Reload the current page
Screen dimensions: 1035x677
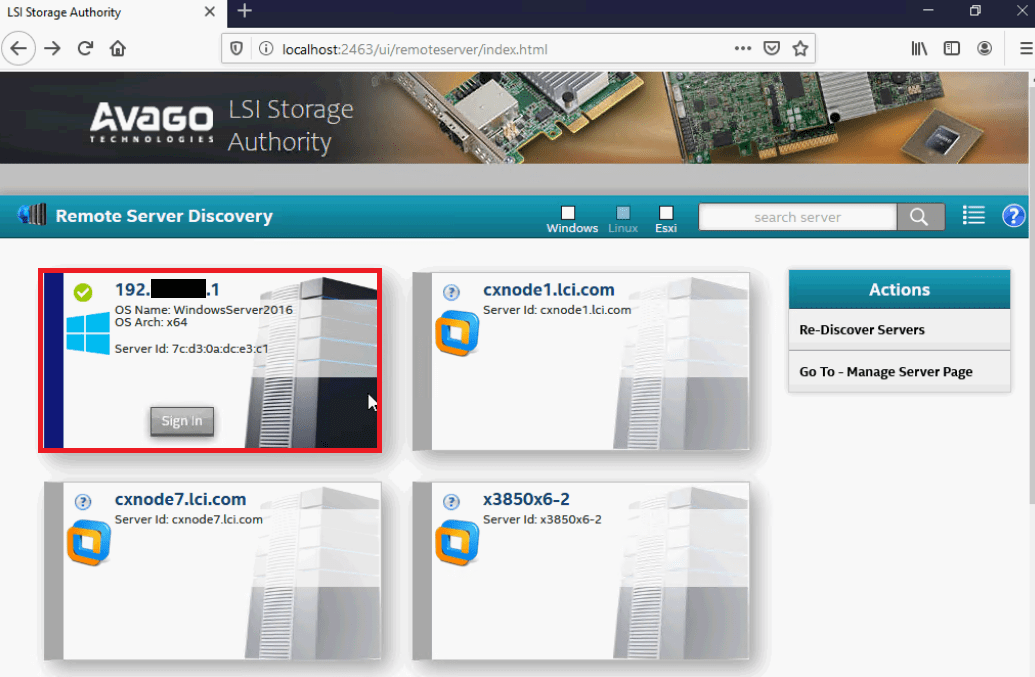(85, 48)
